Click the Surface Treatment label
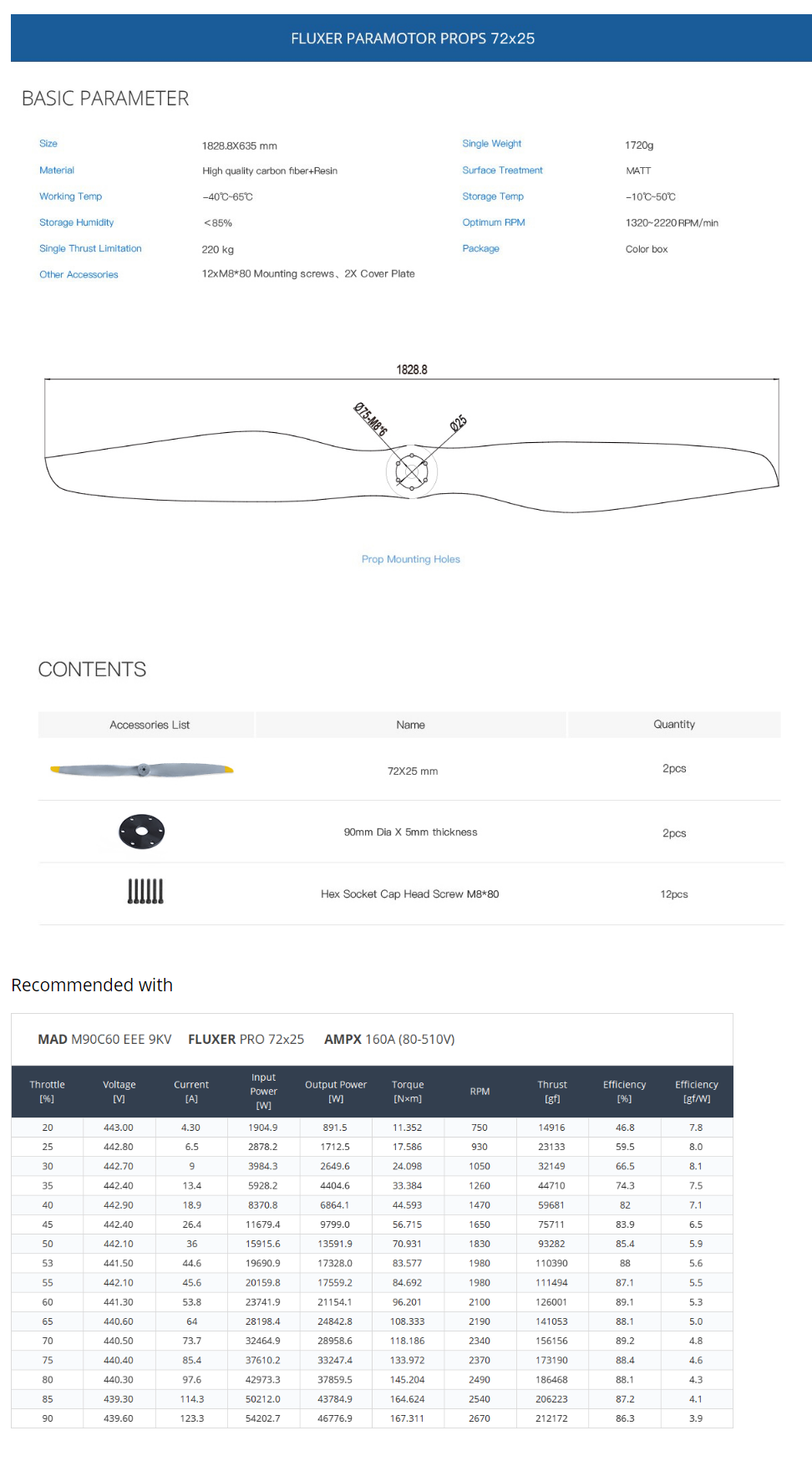The height and width of the screenshot is (1461, 812). 502,171
